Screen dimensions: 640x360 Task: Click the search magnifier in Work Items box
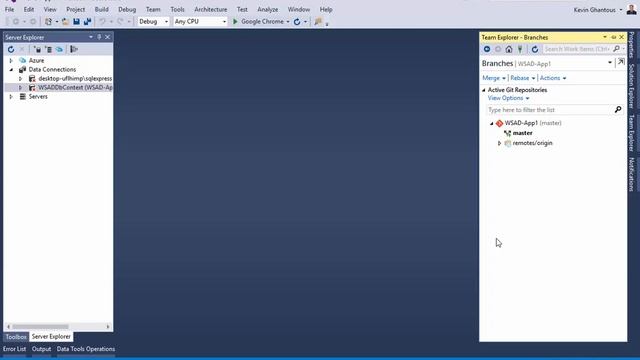tap(616, 49)
